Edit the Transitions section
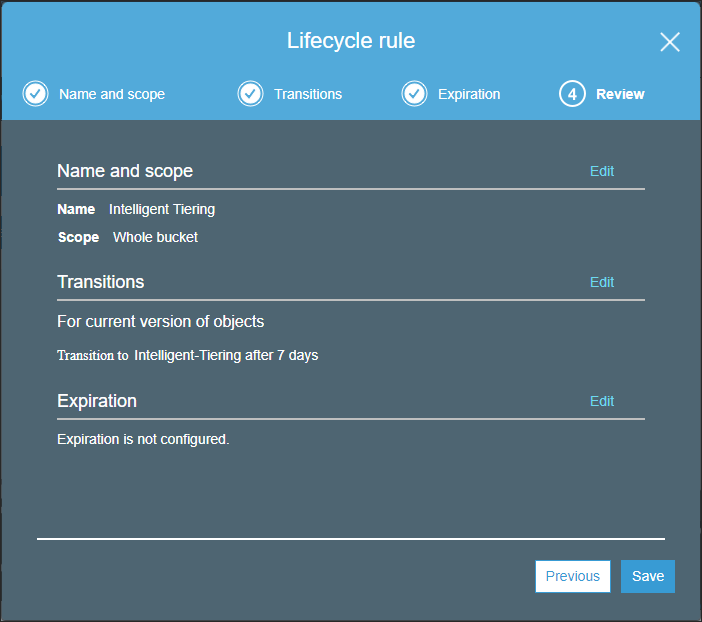 602,282
